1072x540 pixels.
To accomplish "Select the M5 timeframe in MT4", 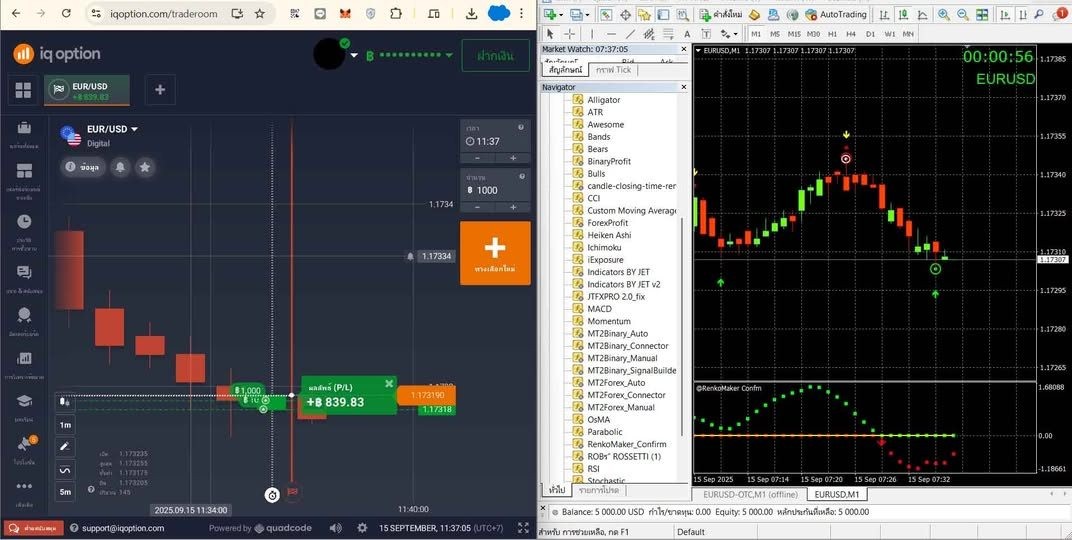I will 775,33.
